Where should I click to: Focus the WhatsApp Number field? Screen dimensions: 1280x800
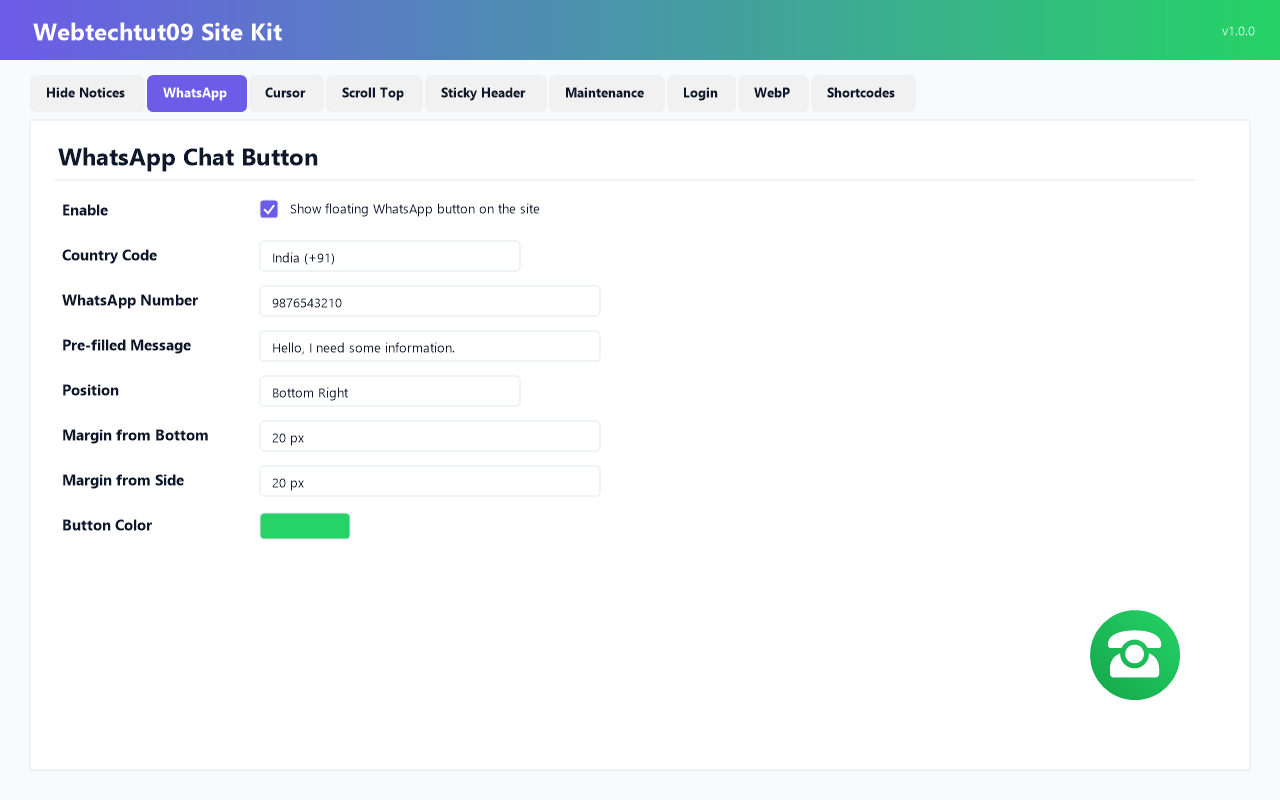[430, 301]
